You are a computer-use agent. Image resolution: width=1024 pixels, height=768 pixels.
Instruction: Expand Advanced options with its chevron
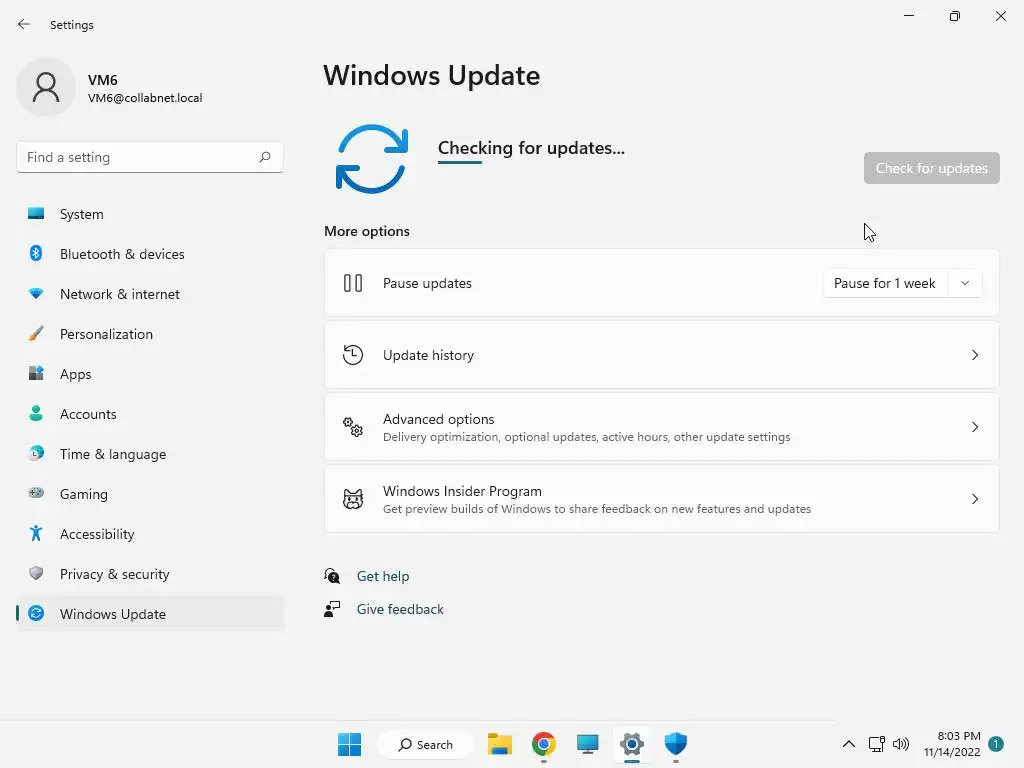point(974,427)
